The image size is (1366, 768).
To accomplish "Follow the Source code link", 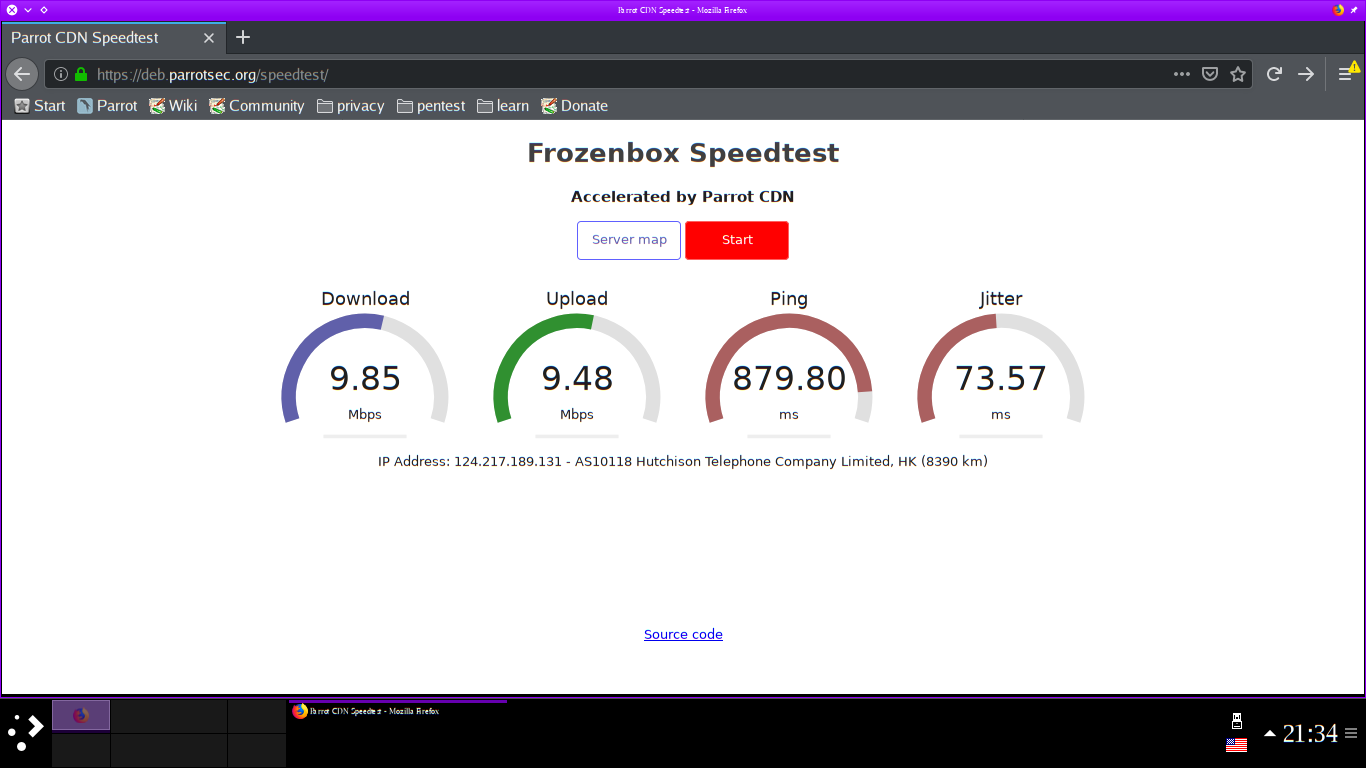I will (x=683, y=634).
